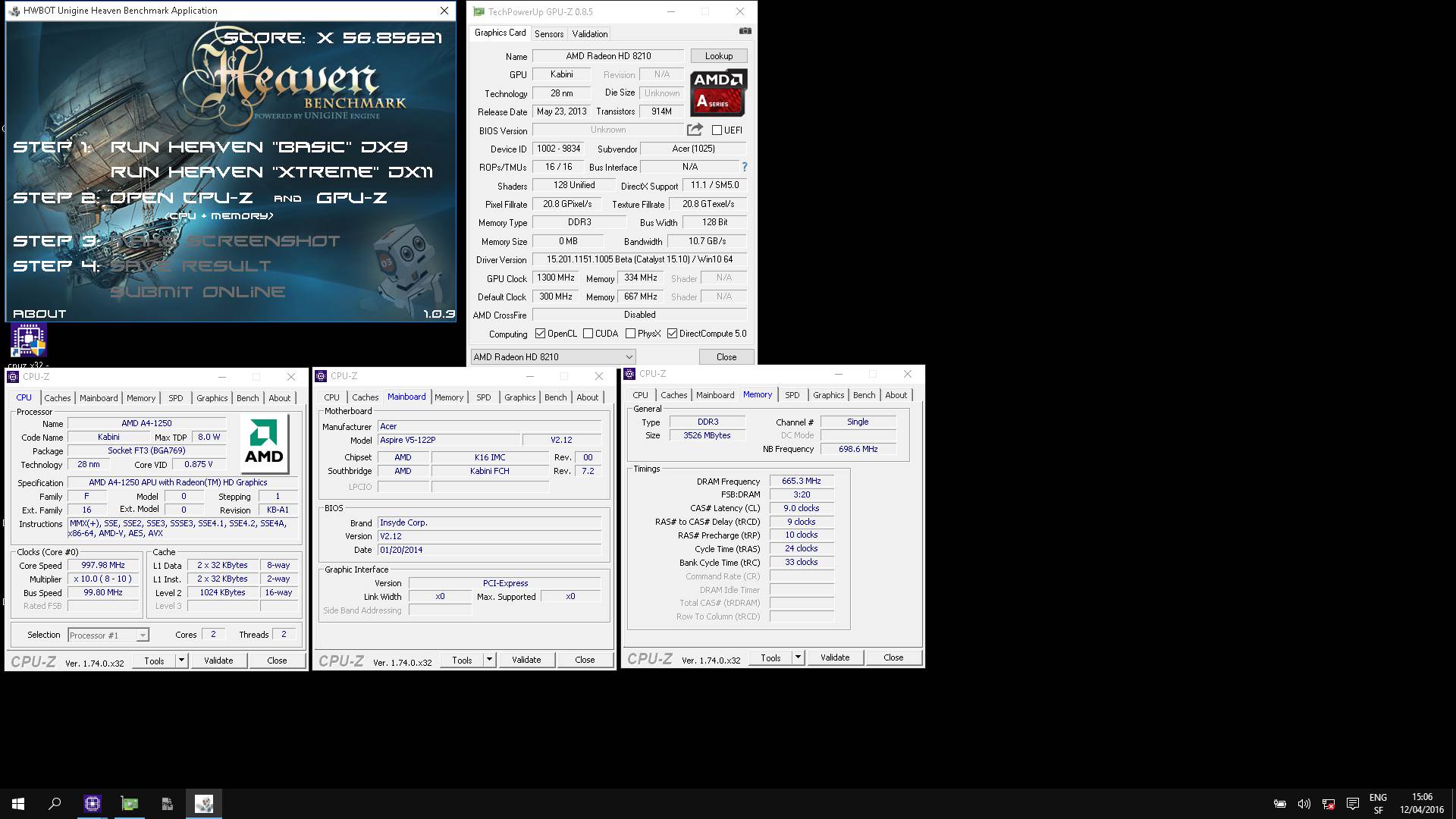Image resolution: width=1456 pixels, height=819 pixels.
Task: Click About in the Heaven benchmark app
Action: pyautogui.click(x=39, y=313)
